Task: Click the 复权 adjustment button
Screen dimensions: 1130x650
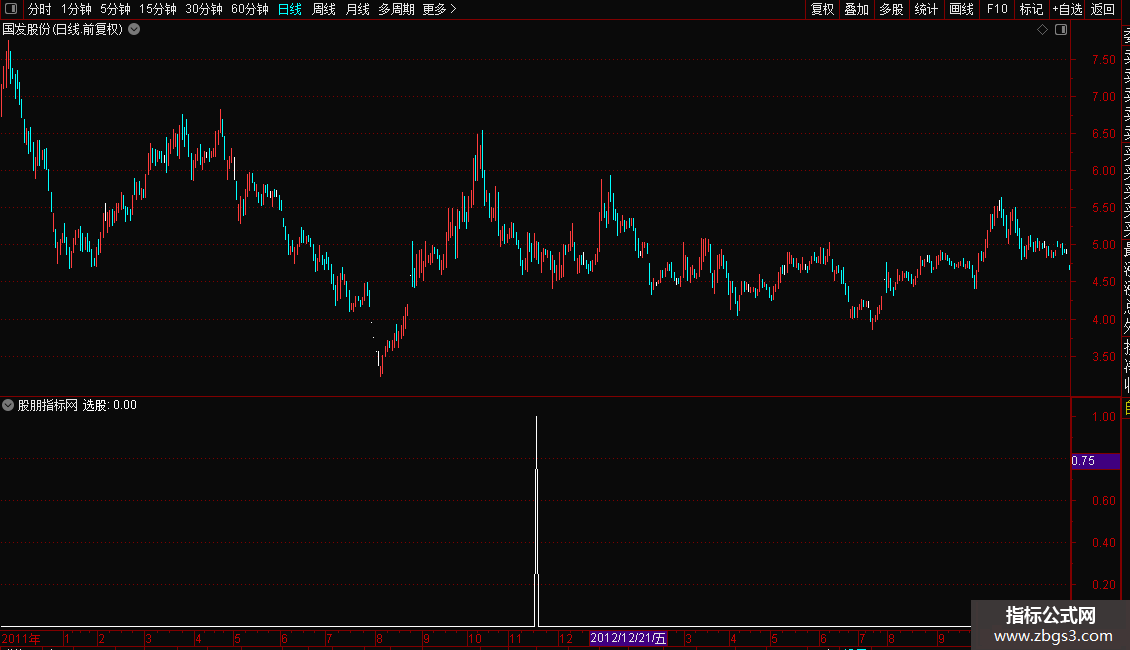Action: point(822,9)
